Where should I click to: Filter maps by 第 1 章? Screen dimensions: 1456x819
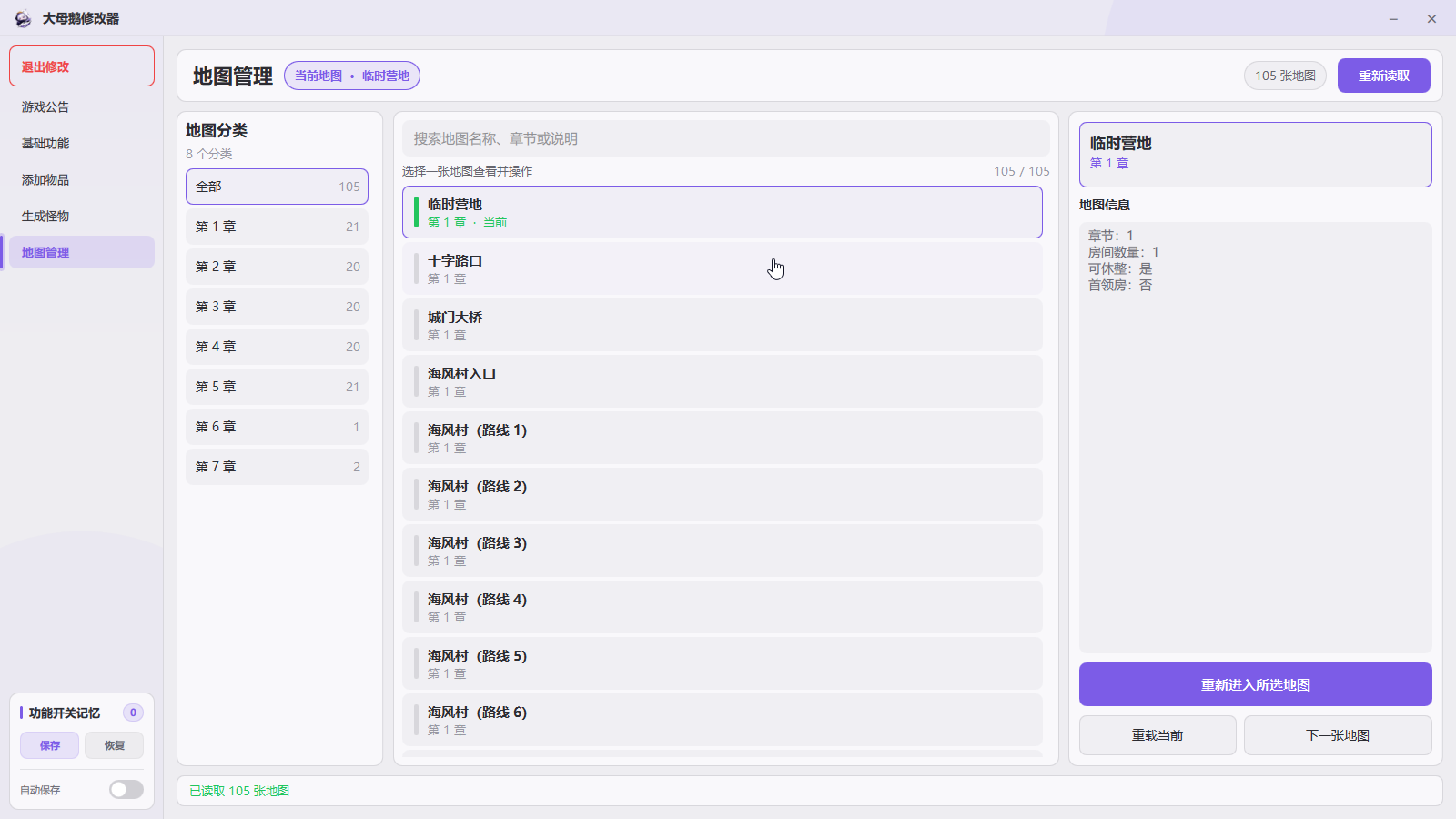click(x=278, y=227)
